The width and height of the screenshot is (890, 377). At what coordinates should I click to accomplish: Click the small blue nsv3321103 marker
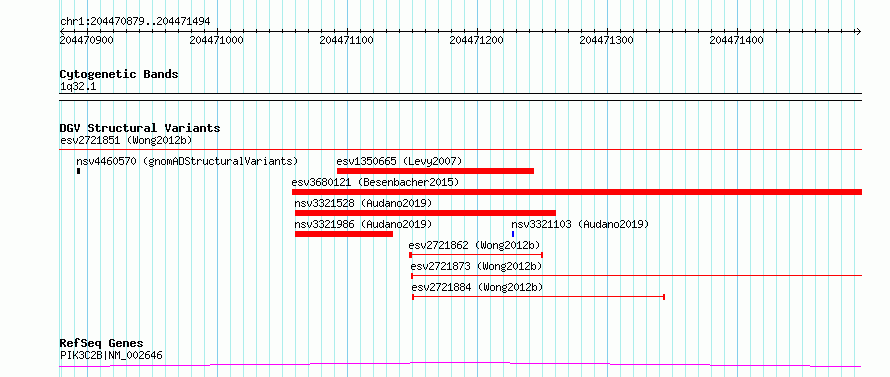pos(513,234)
